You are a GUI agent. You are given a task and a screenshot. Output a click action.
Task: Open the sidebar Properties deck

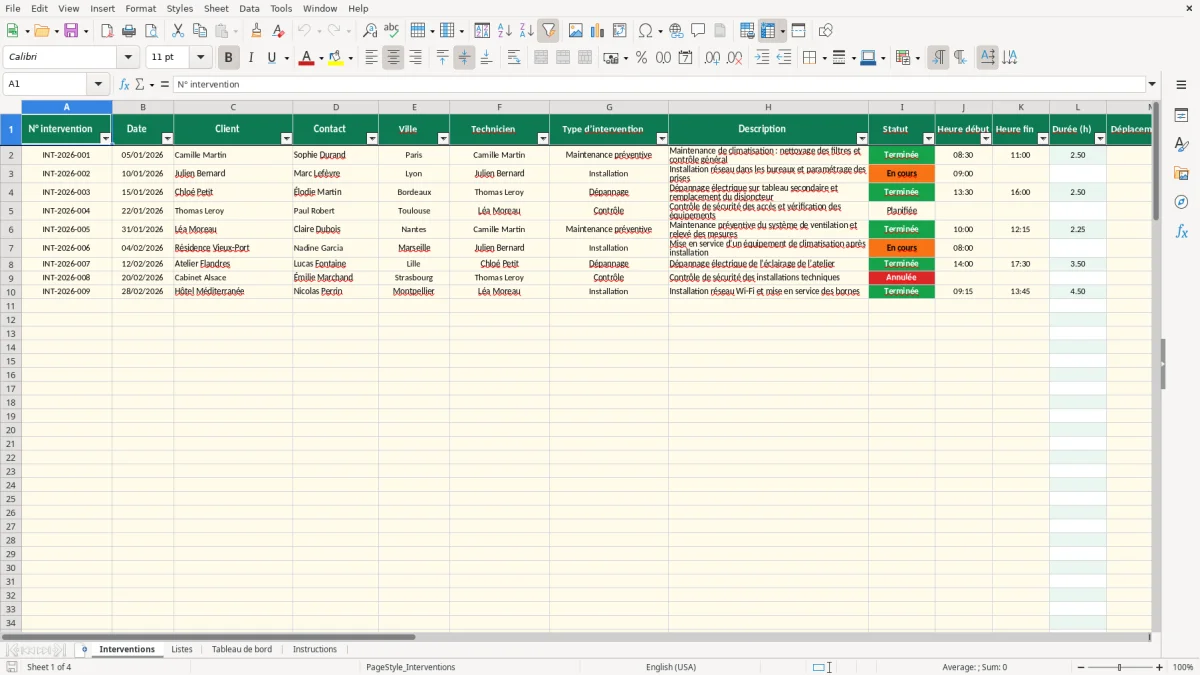[1181, 116]
